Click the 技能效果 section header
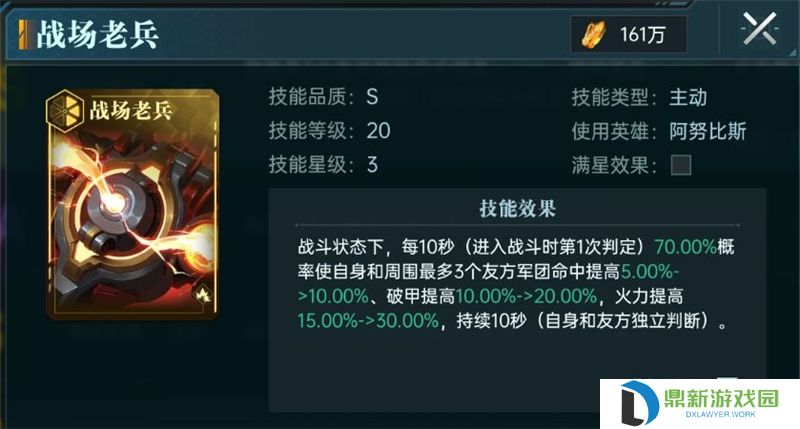 click(517, 209)
